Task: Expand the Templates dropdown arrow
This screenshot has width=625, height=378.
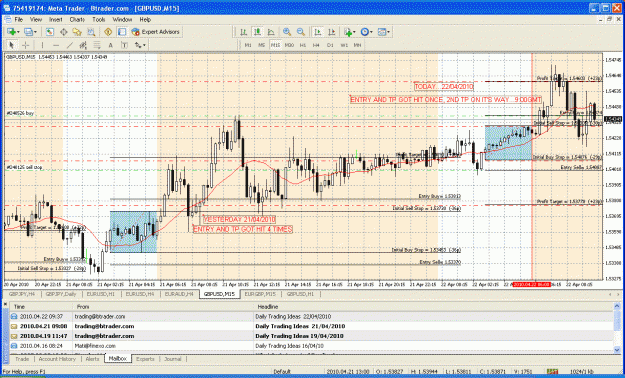Action: point(389,32)
